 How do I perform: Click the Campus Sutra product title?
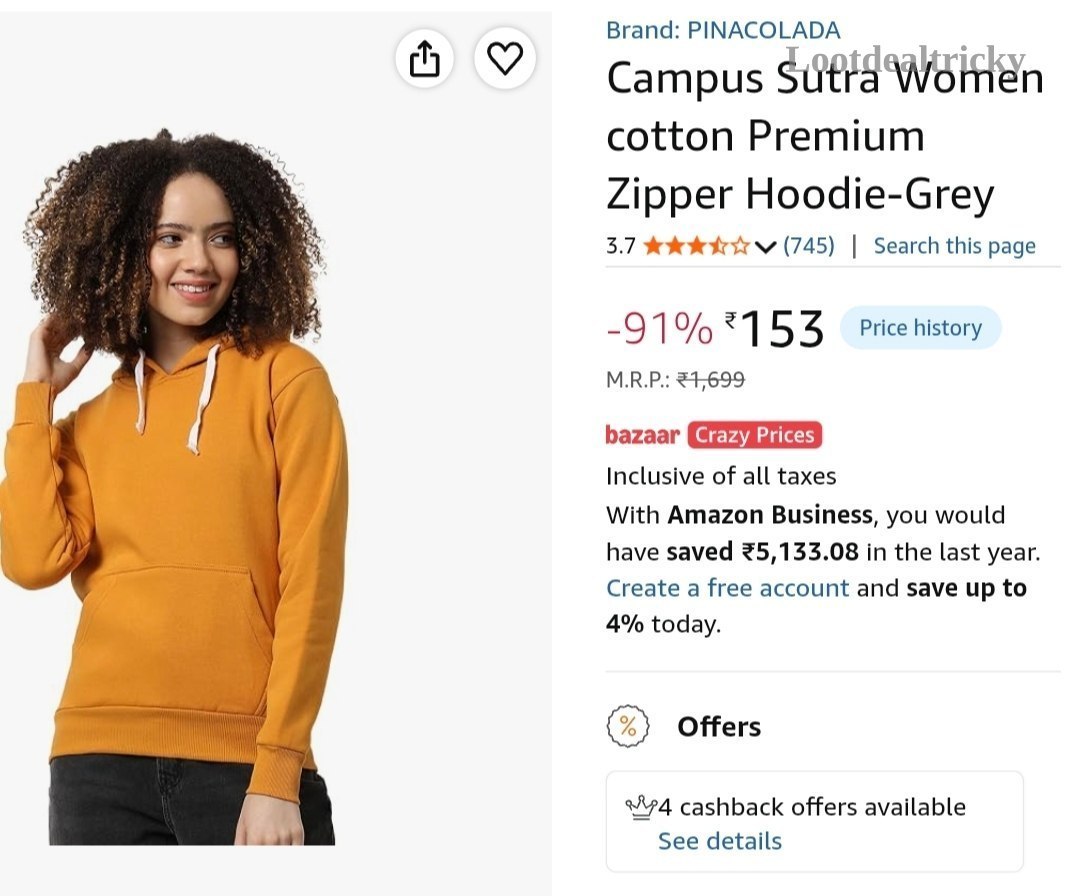point(825,136)
